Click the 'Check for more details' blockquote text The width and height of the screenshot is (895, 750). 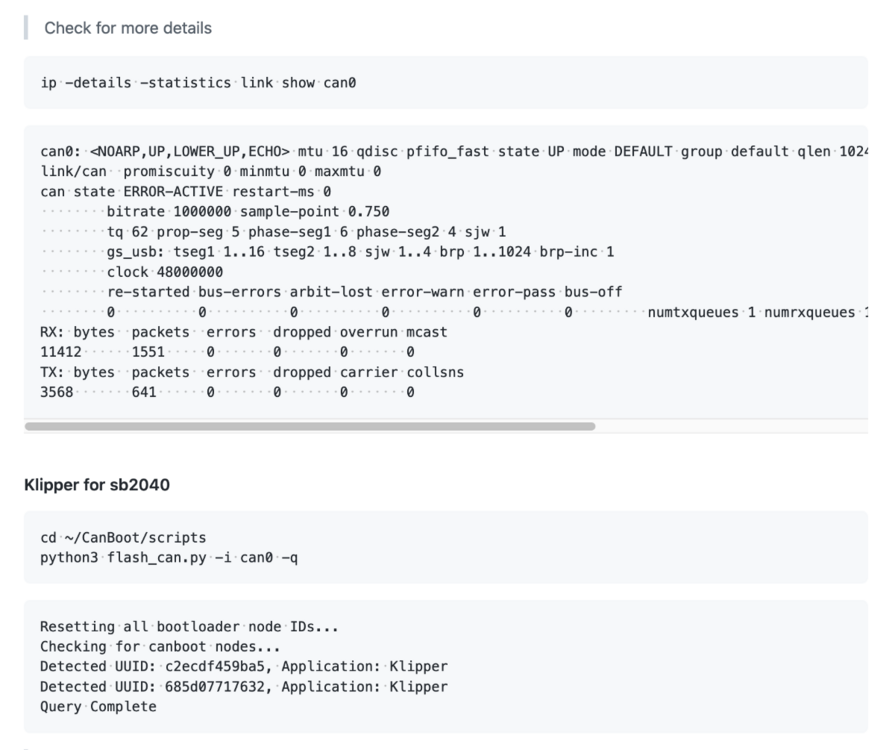(x=128, y=28)
